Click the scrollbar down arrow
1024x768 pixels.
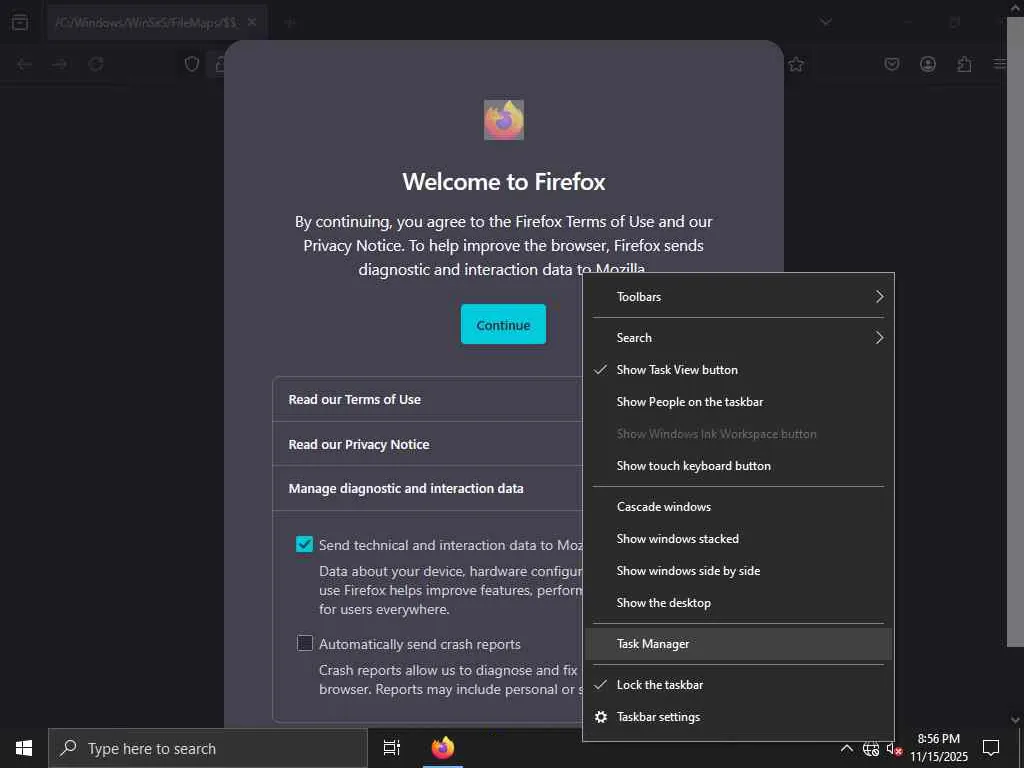click(x=1015, y=719)
